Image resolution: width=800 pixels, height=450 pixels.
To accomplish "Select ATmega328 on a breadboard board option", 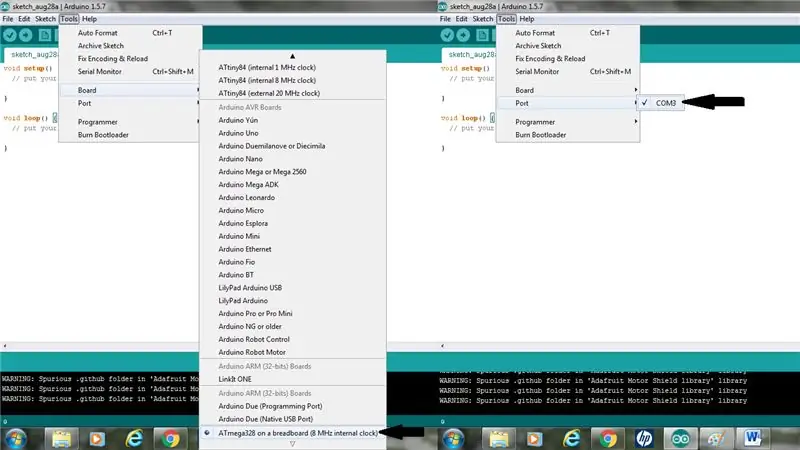I will [293, 433].
